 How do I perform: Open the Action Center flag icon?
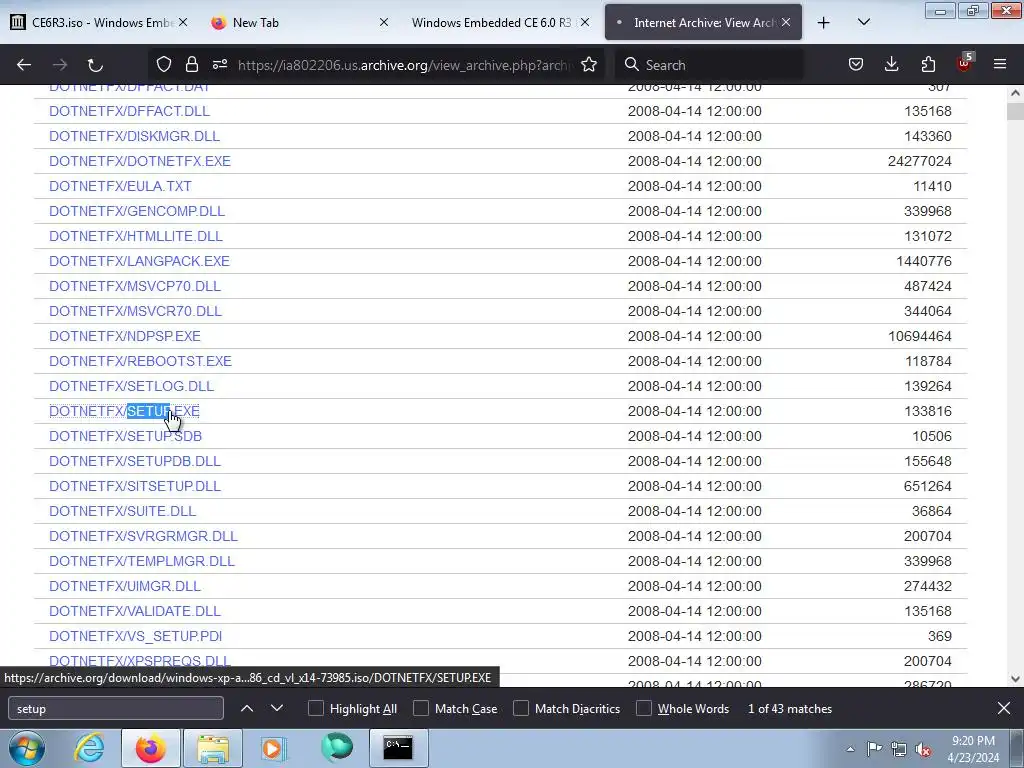[874, 749]
